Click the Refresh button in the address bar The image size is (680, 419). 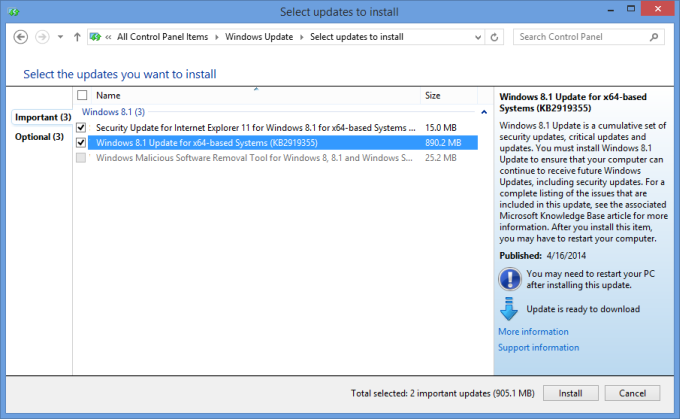pos(496,37)
